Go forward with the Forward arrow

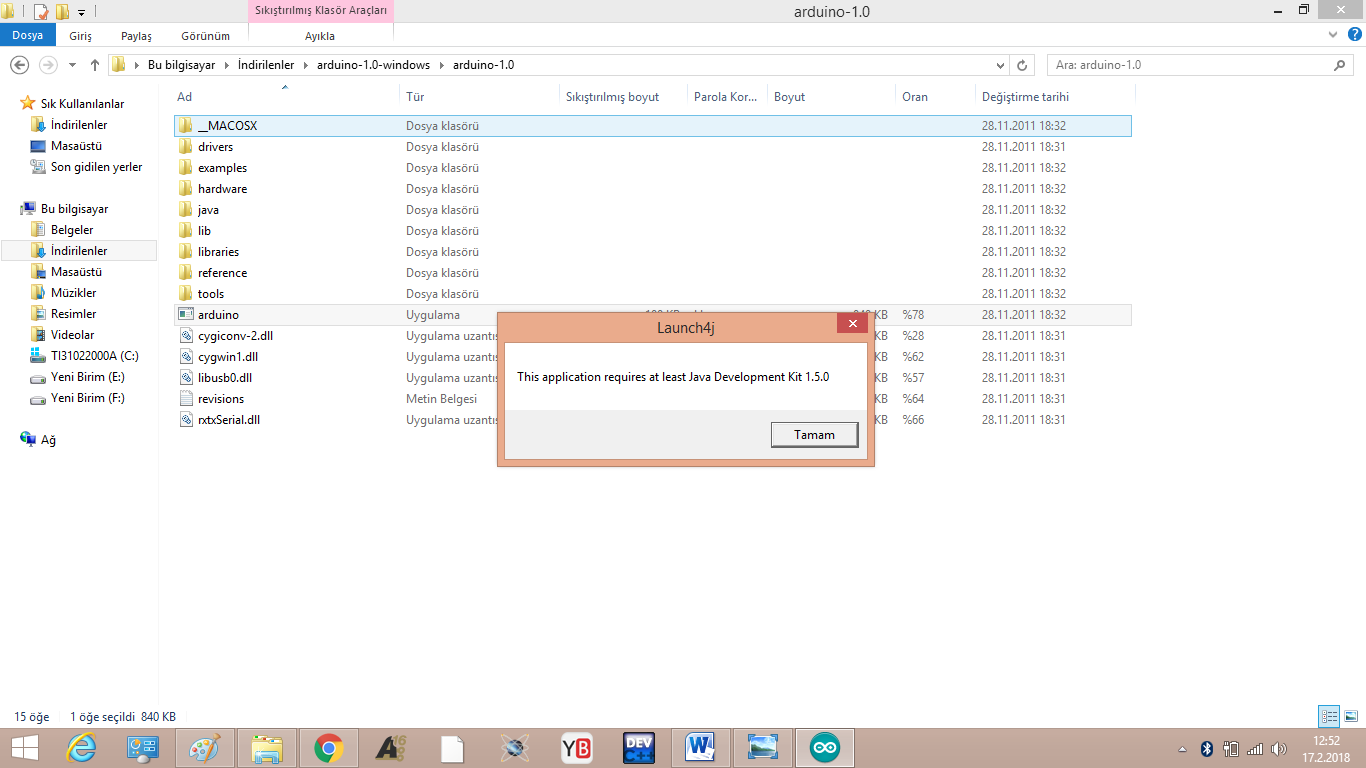47,65
